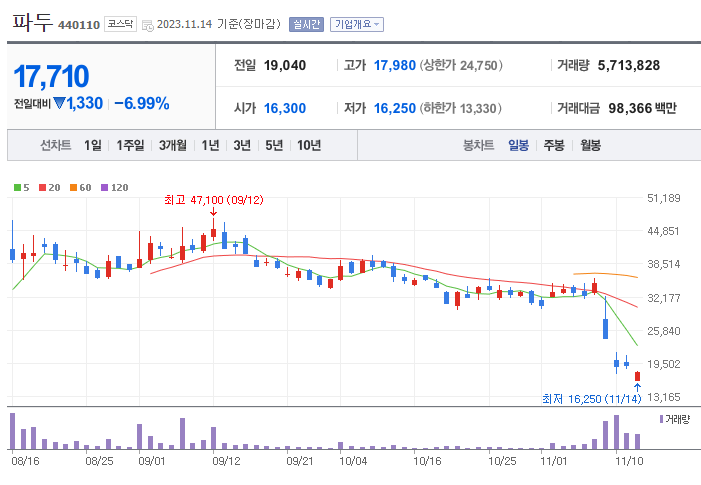Click the 전일 19,040 value
The image size is (701, 485).
coord(285,66)
